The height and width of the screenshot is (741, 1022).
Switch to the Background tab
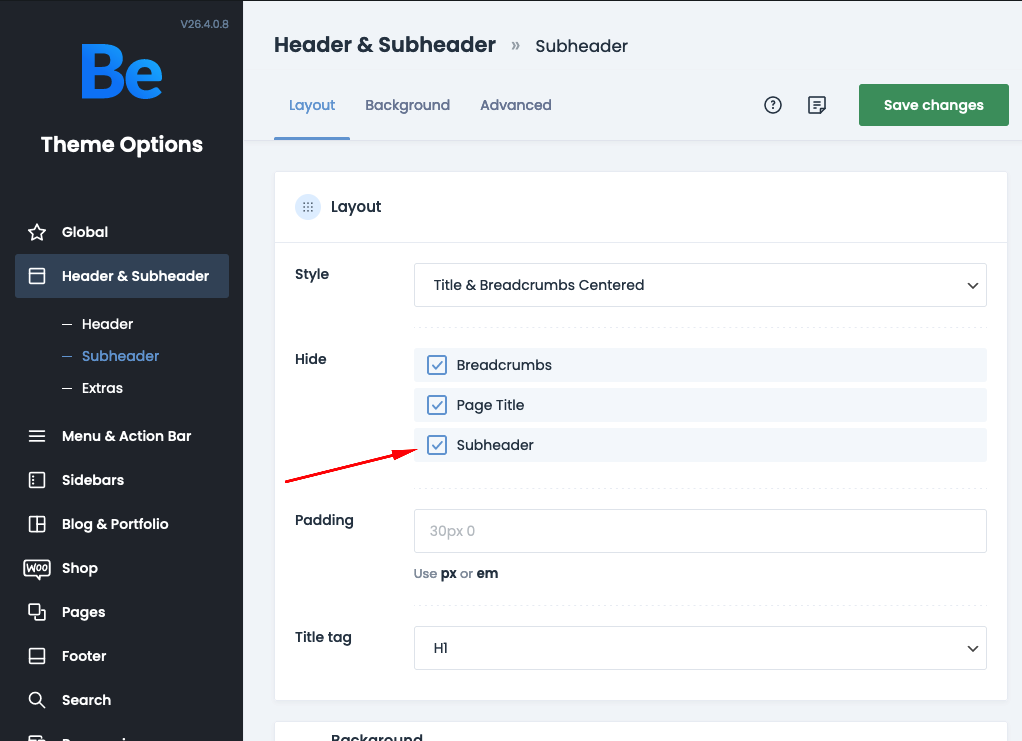(x=407, y=105)
